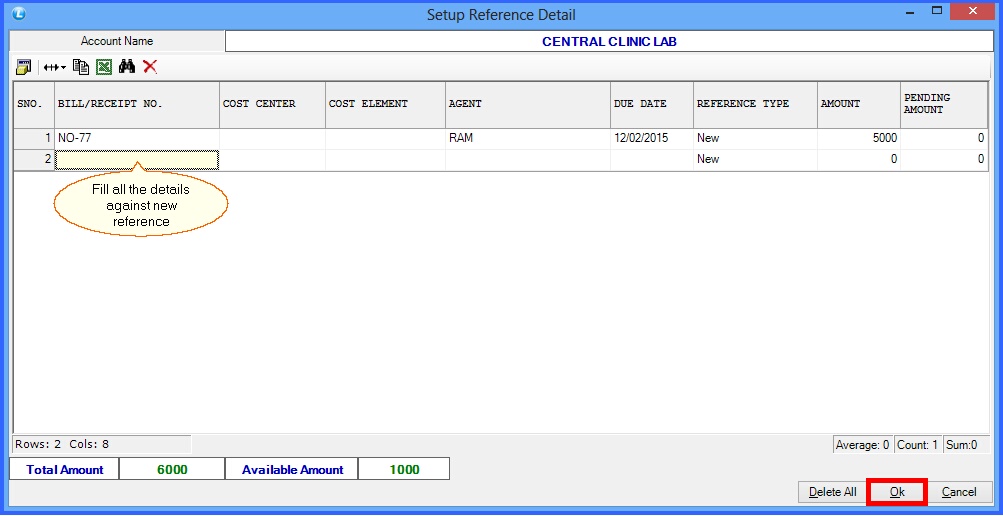
Task: Click the Total Amount value 6000
Action: click(172, 469)
